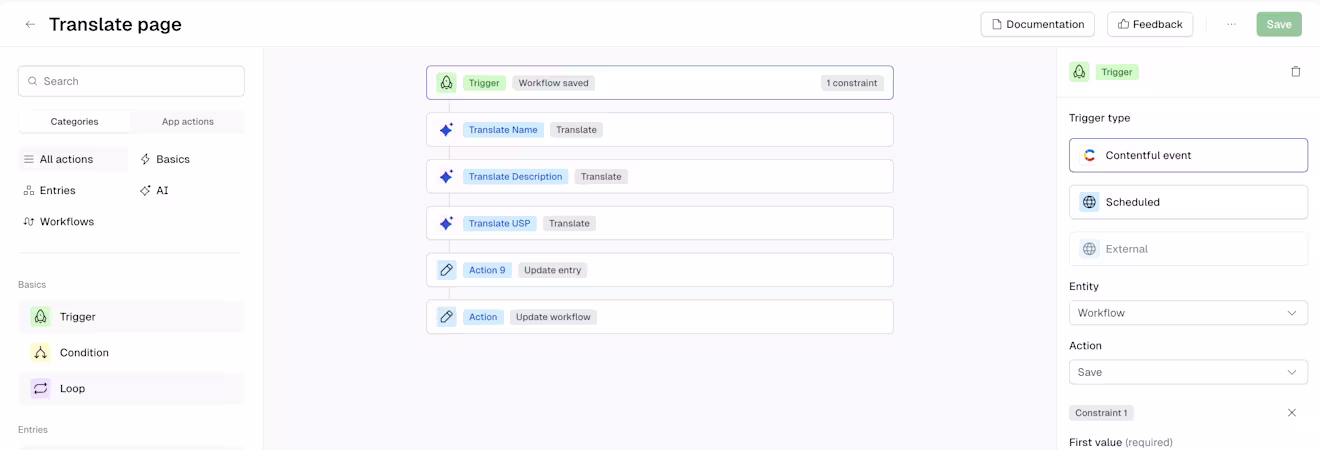Click the 1 constraint badge
The width and height of the screenshot is (1320, 450).
click(851, 83)
